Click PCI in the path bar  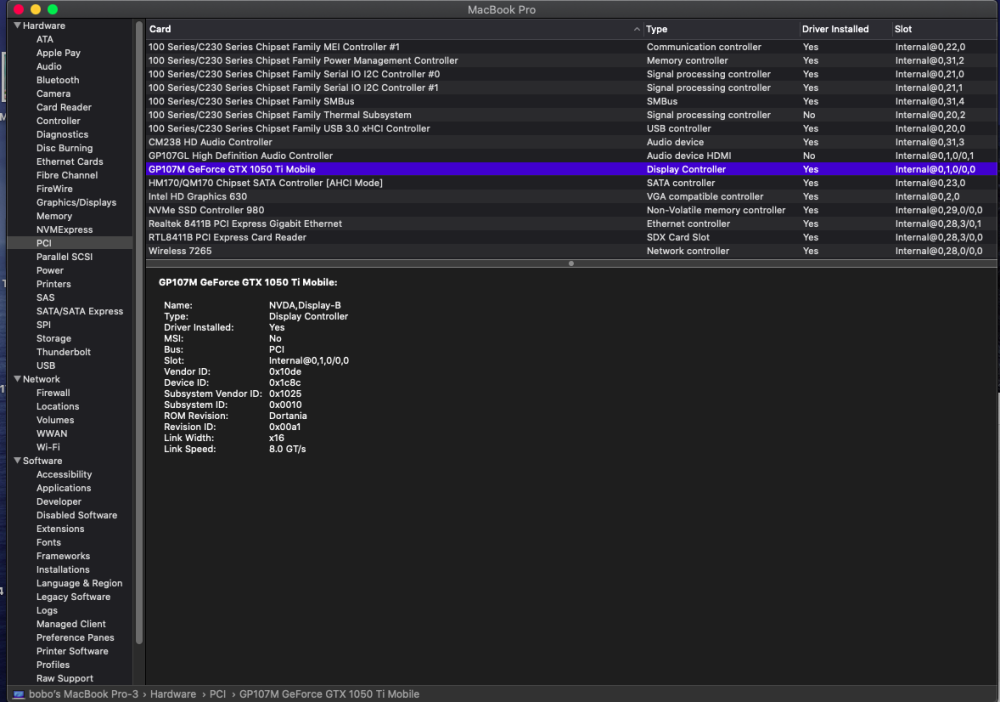point(217,694)
